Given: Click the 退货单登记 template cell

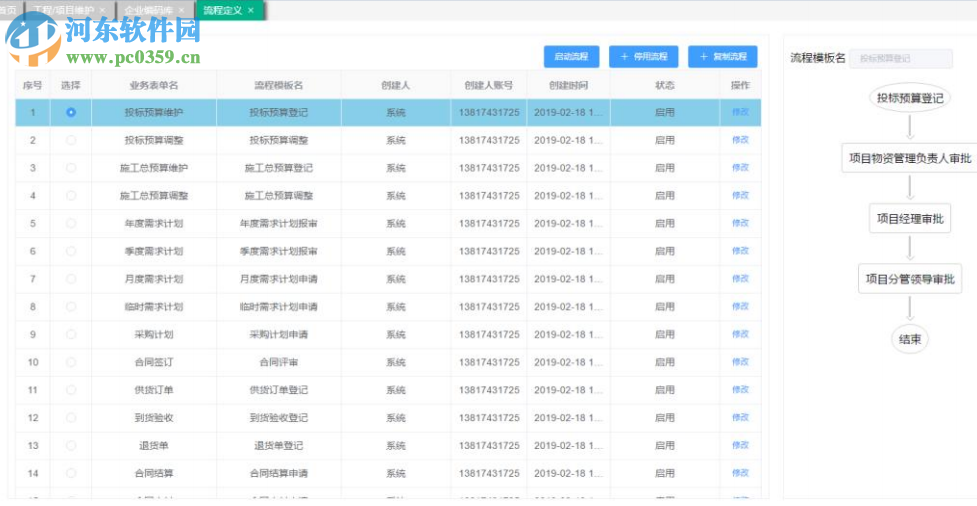Looking at the screenshot, I should 279,445.
